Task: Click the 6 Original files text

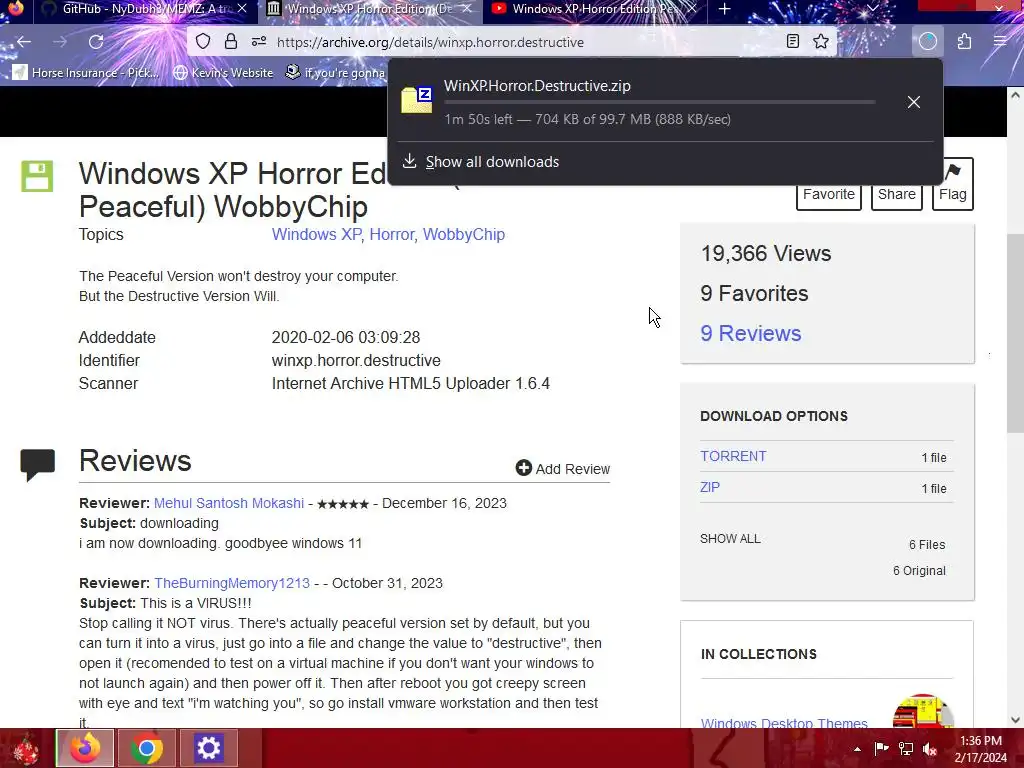Action: (919, 571)
